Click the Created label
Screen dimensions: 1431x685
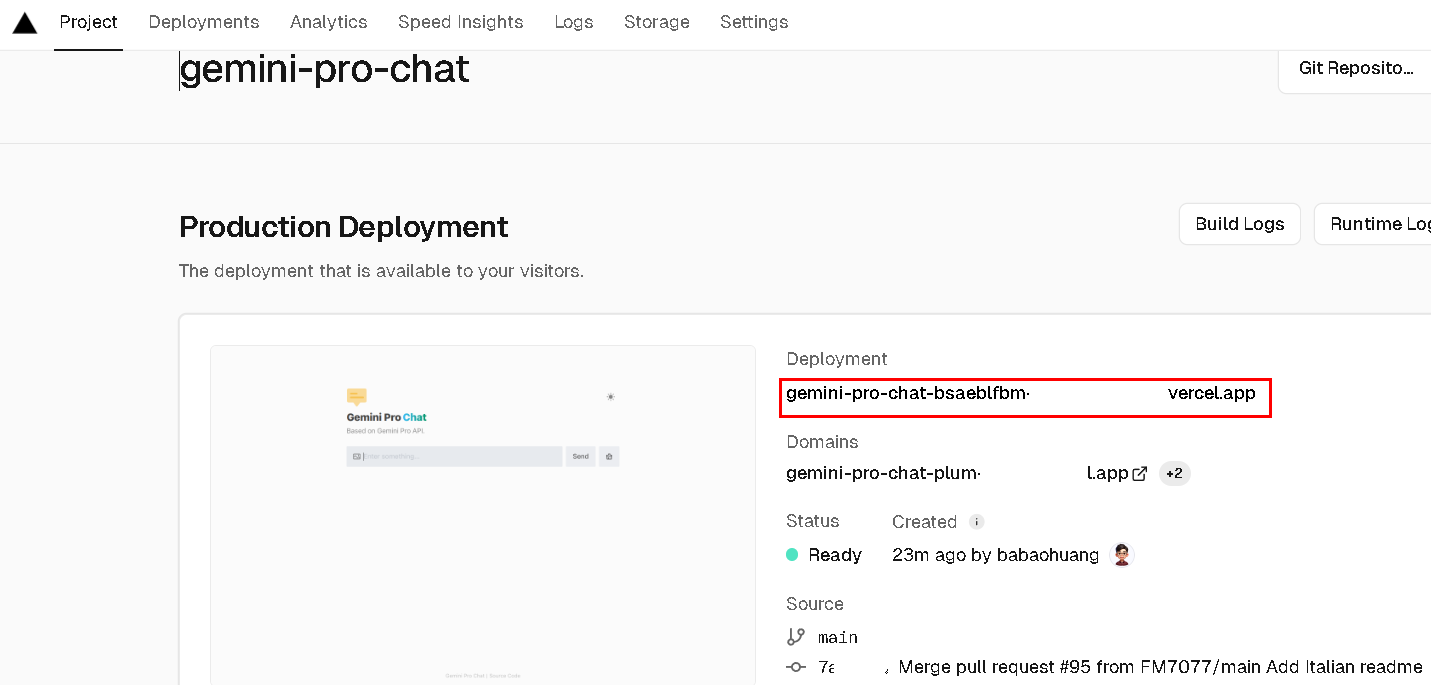(x=924, y=522)
